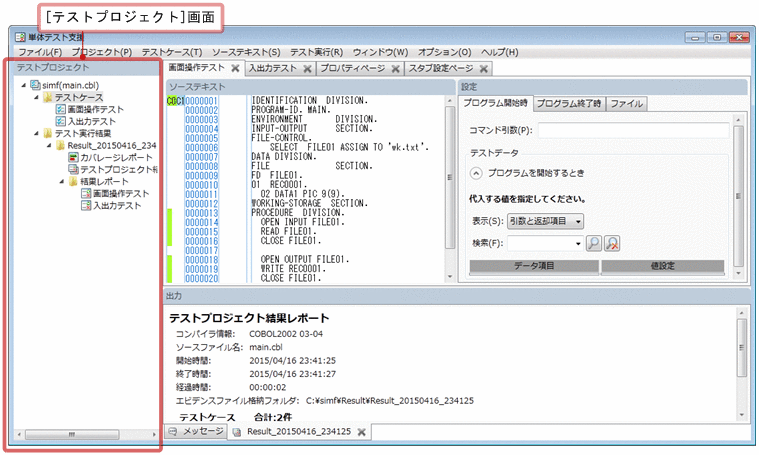Click the 値設定 column header
759x455 pixels.
(x=663, y=266)
